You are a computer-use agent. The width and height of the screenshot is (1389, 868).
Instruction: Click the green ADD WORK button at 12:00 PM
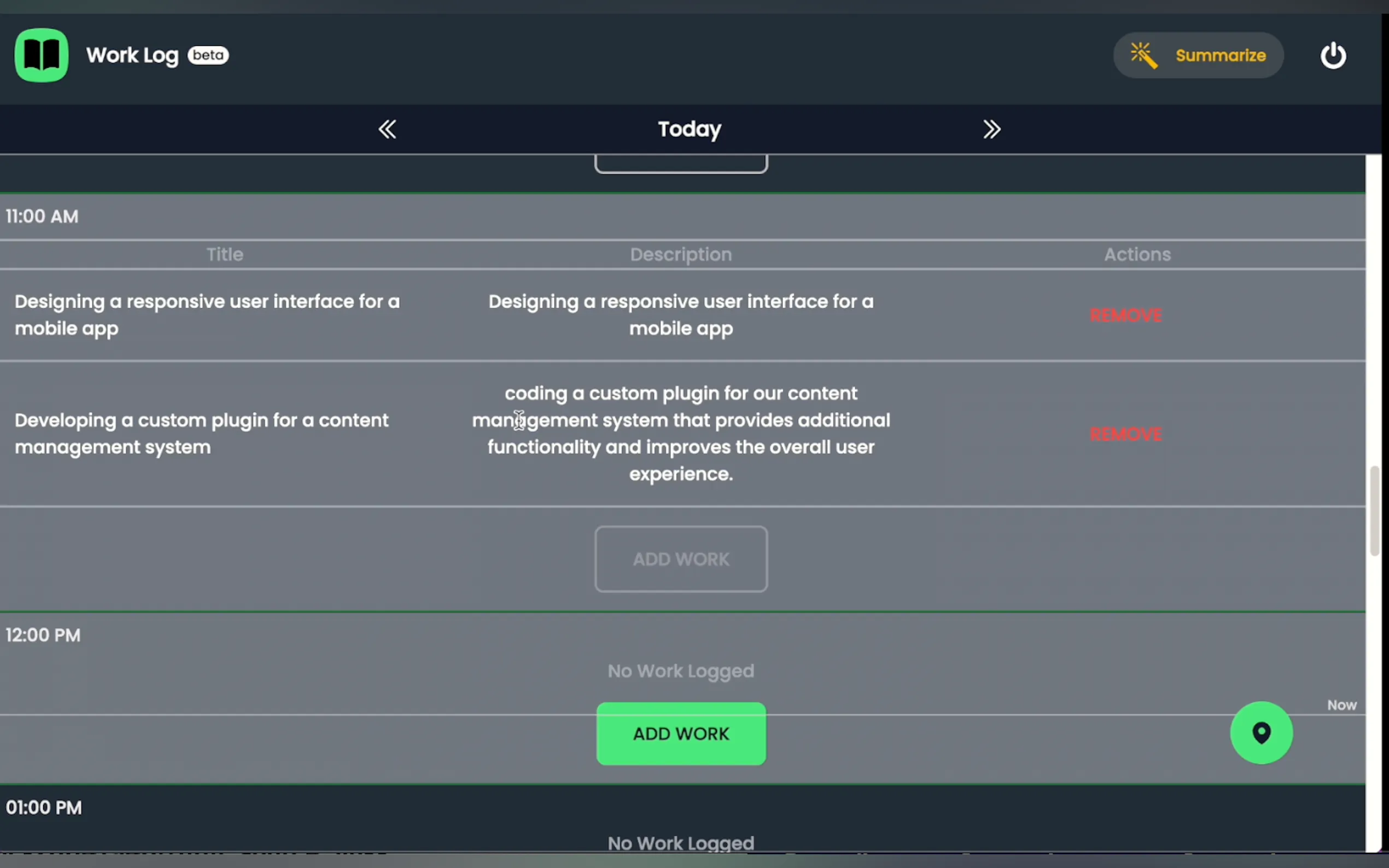coord(680,734)
